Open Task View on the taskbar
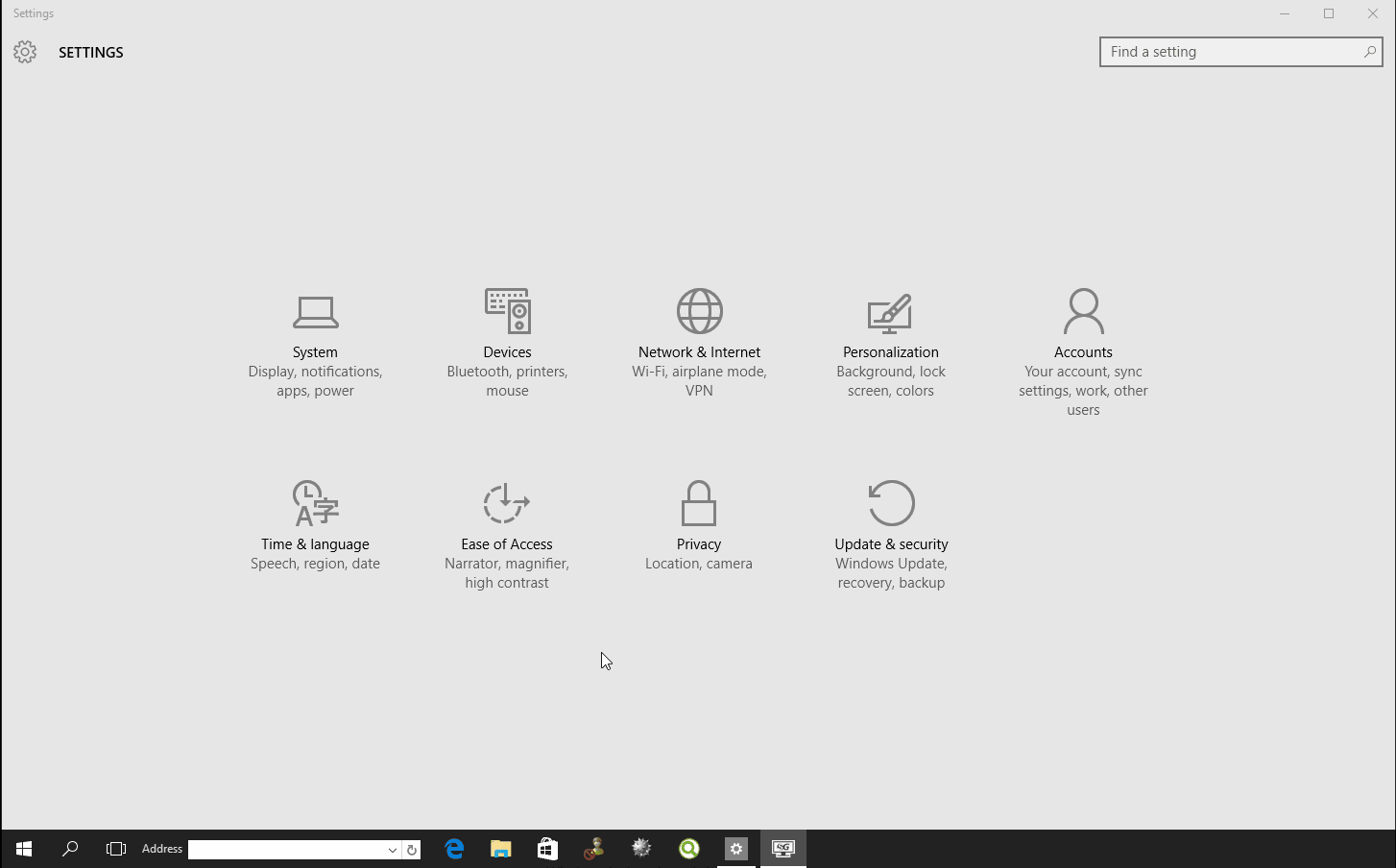 116,849
